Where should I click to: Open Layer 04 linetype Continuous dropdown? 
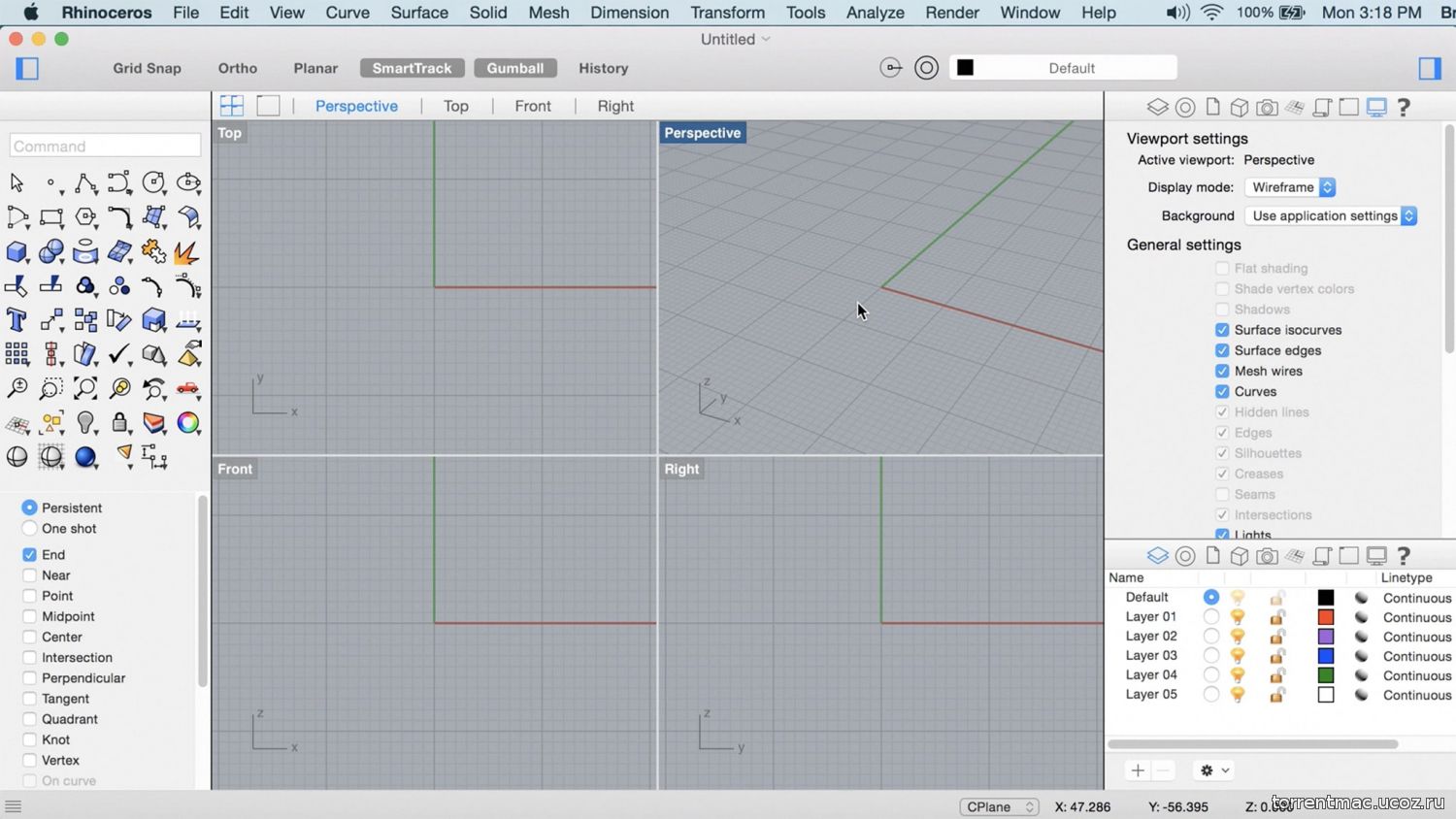1417,675
